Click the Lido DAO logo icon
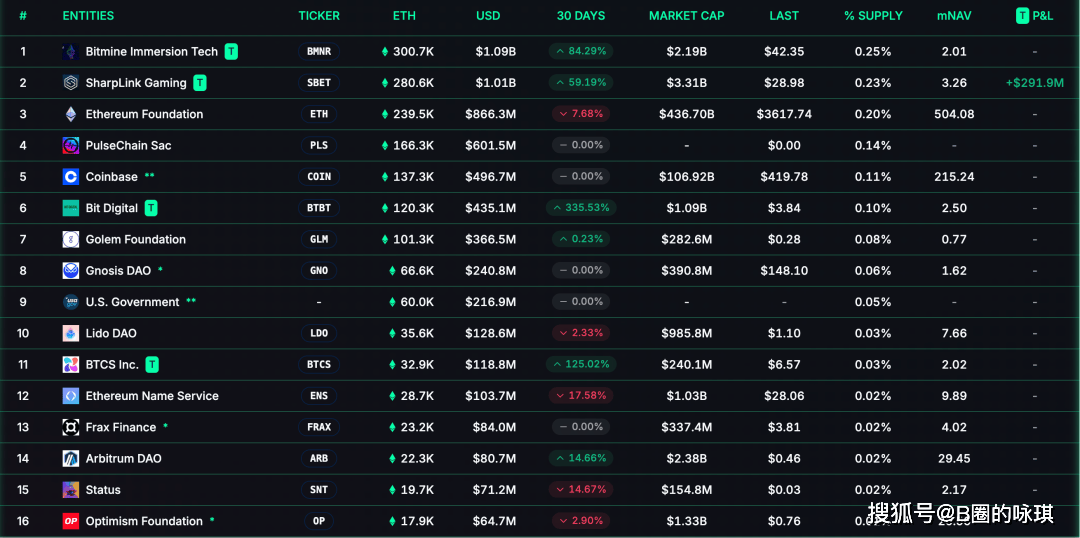 point(71,333)
